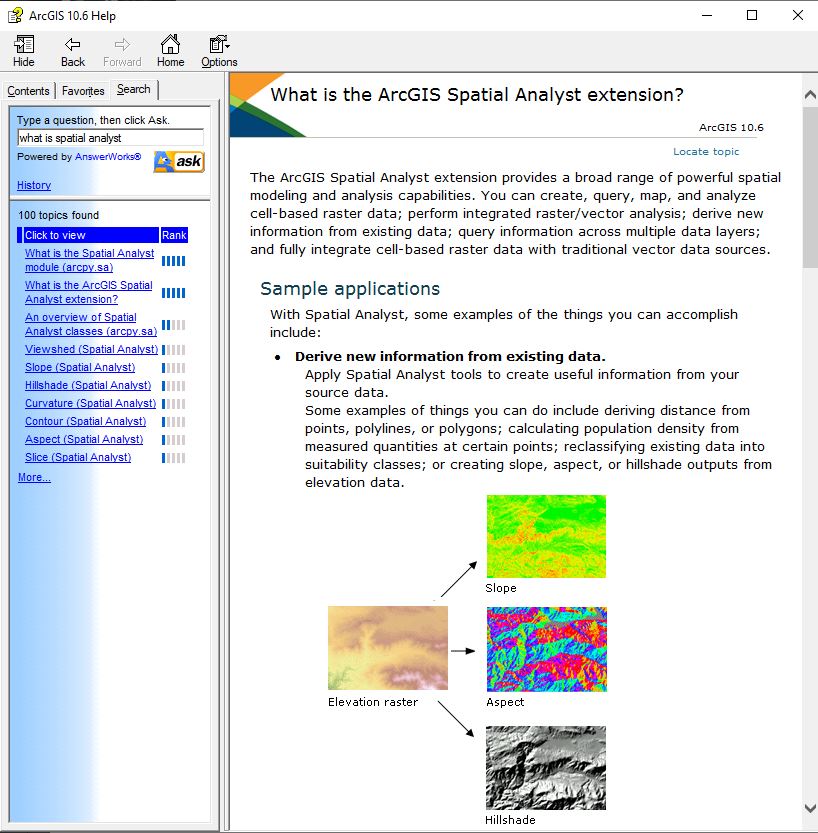Click the Locate topic link

(x=706, y=152)
